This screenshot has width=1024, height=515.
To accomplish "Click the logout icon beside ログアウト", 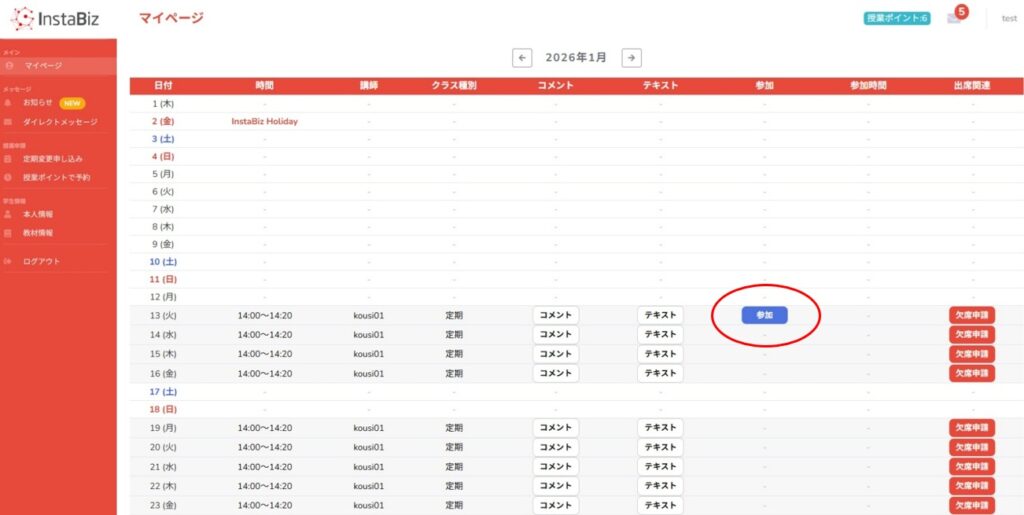I will [x=8, y=262].
